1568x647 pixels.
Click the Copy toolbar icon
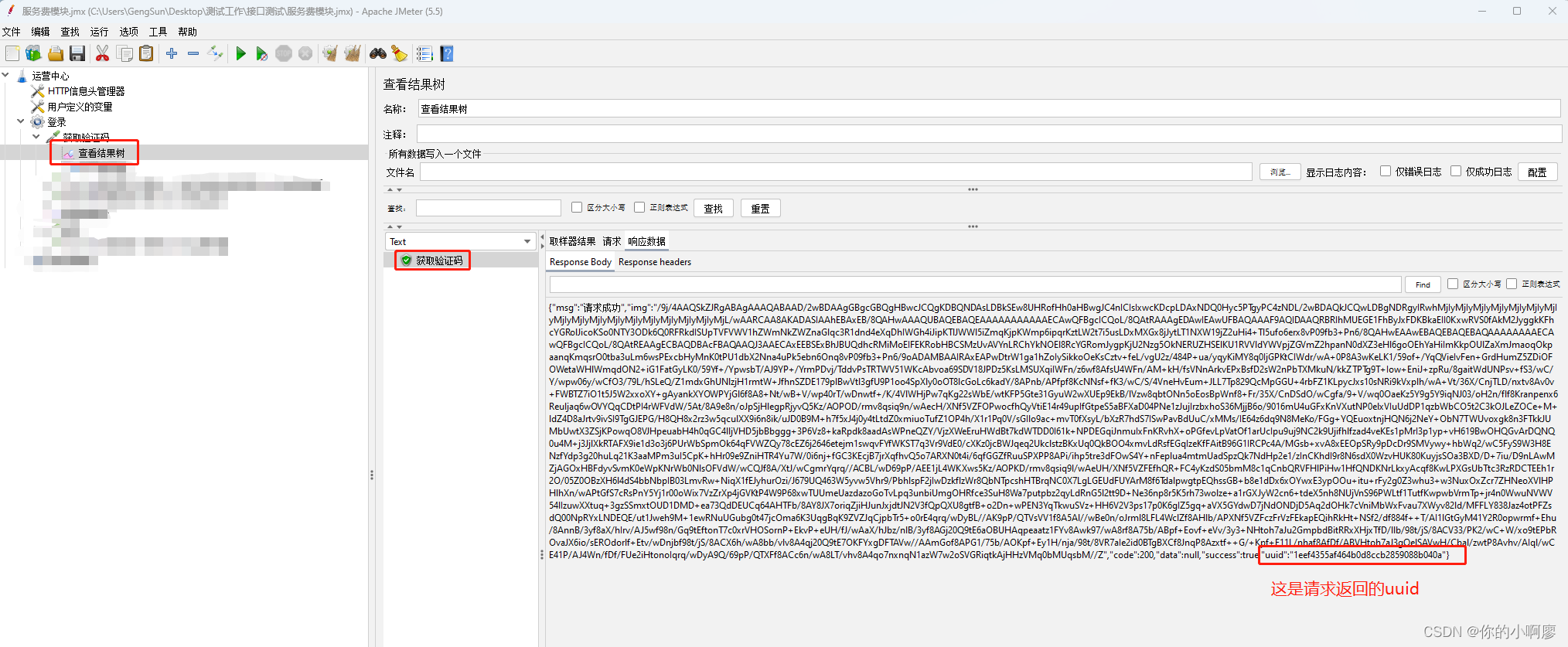pyautogui.click(x=124, y=53)
